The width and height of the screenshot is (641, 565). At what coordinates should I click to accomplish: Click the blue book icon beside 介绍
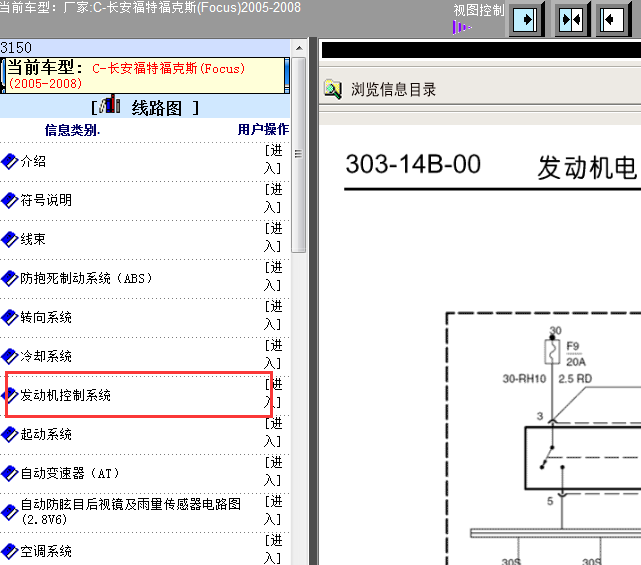point(9,161)
